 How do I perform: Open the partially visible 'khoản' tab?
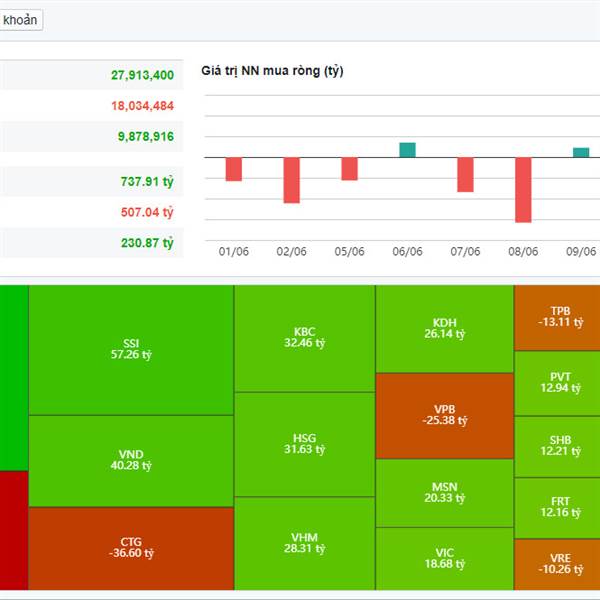coord(21,20)
